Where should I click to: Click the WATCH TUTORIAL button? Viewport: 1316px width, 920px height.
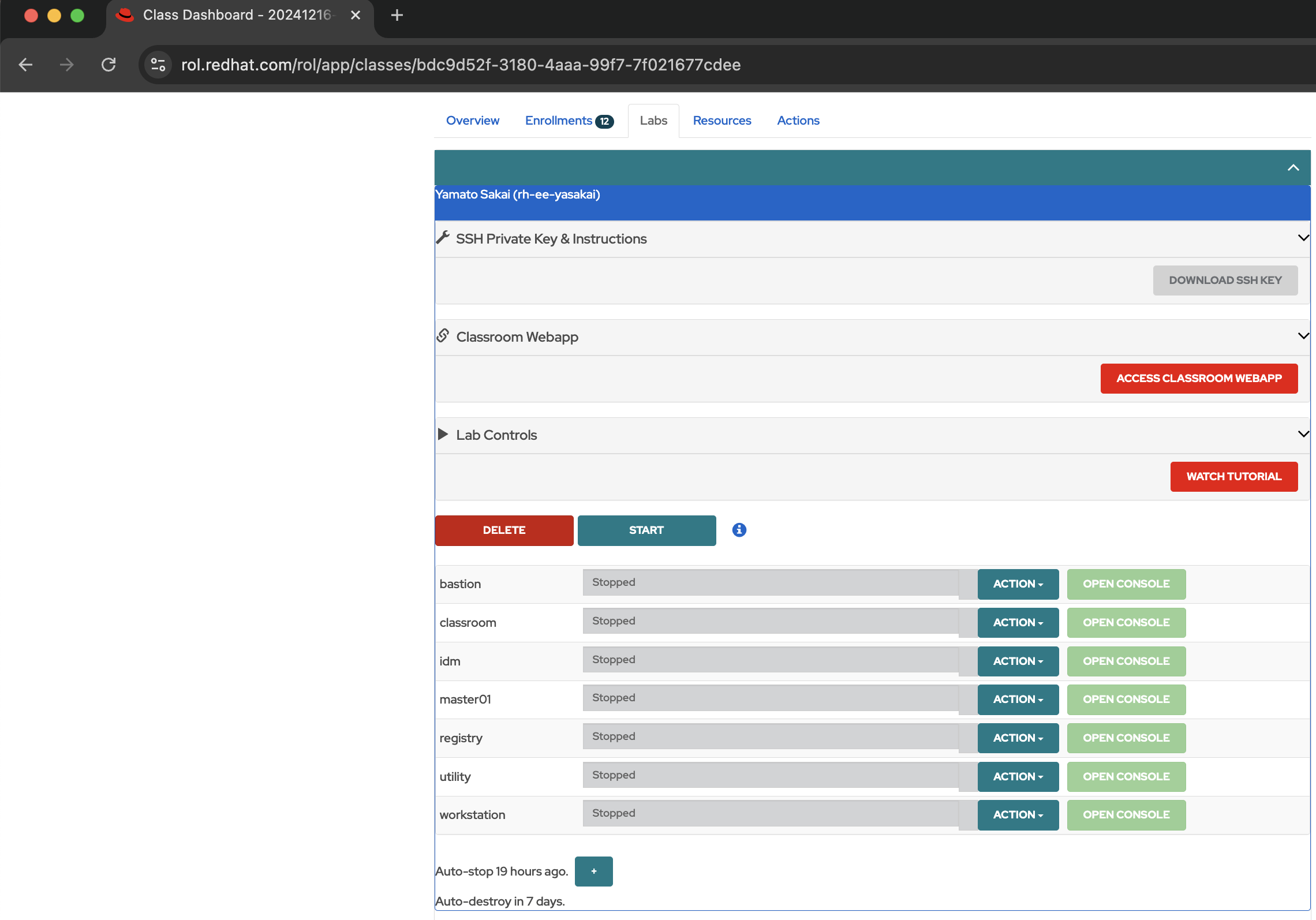(x=1234, y=476)
